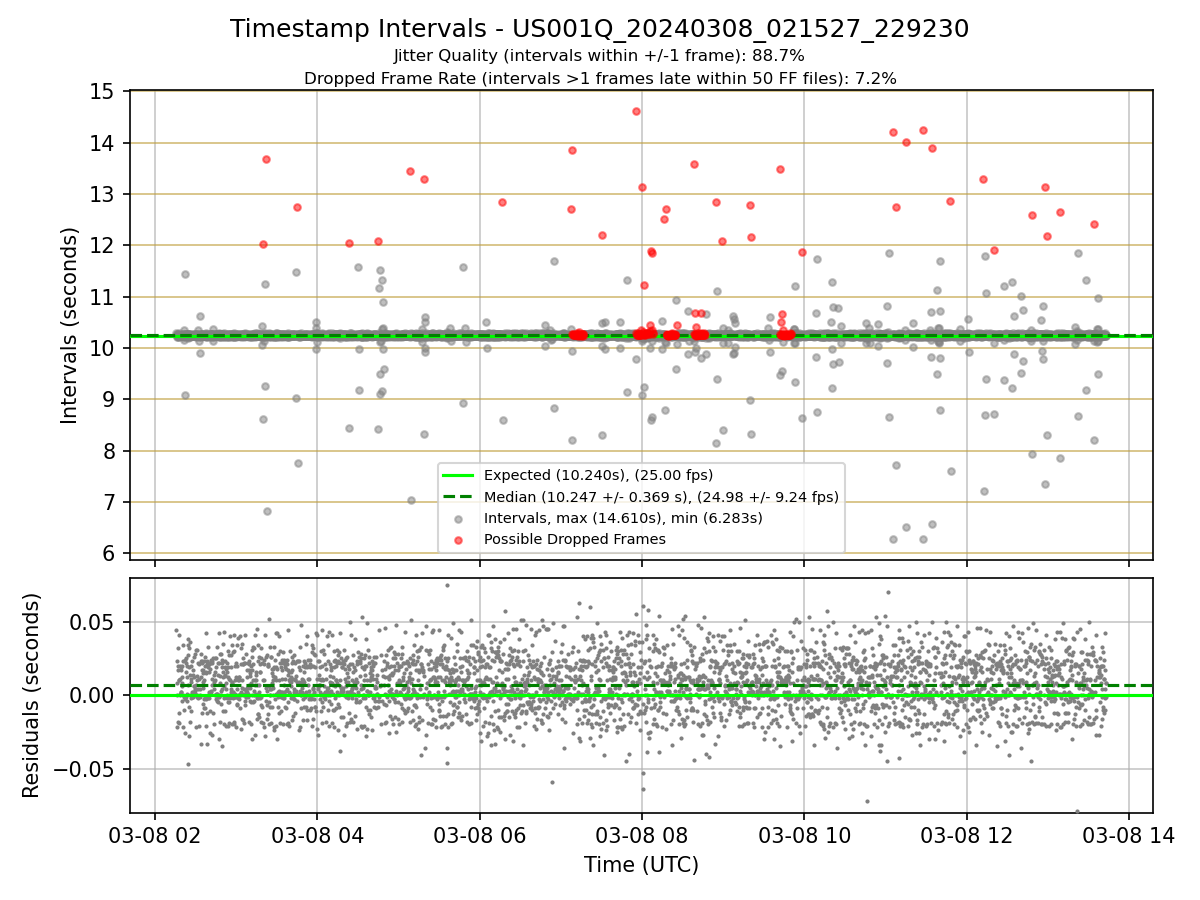Image resolution: width=1200 pixels, height=900 pixels.
Task: Click x-axis tick label '03-08 10'
Action: pos(804,835)
